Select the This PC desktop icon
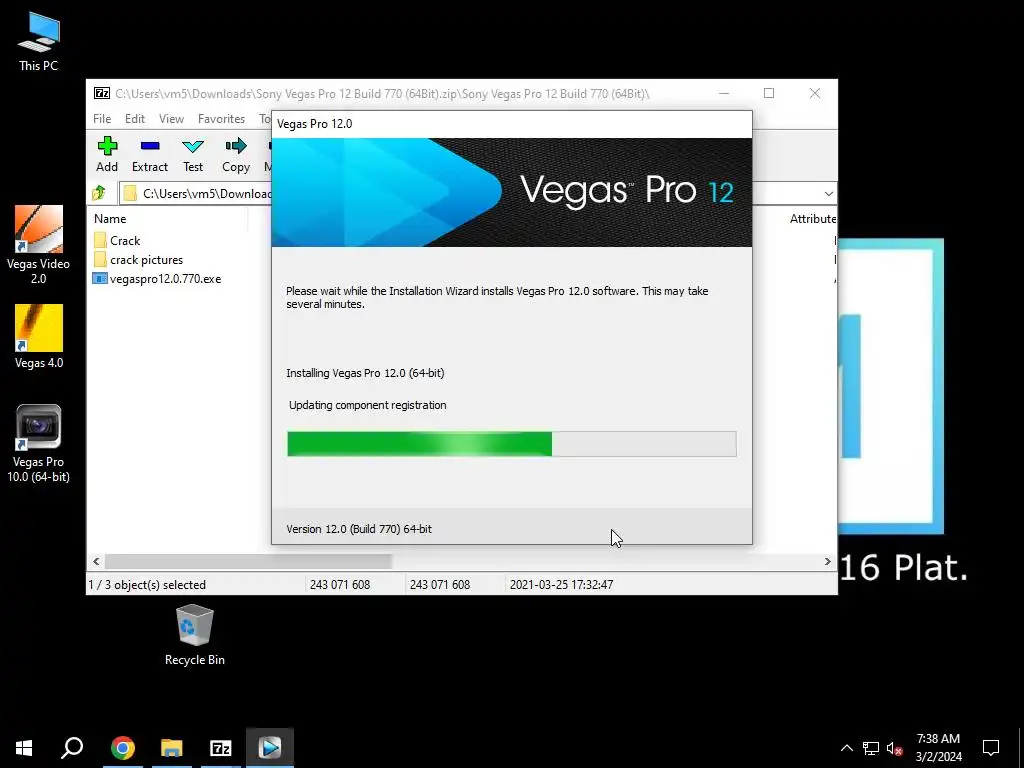Image resolution: width=1024 pixels, height=768 pixels. point(39,41)
